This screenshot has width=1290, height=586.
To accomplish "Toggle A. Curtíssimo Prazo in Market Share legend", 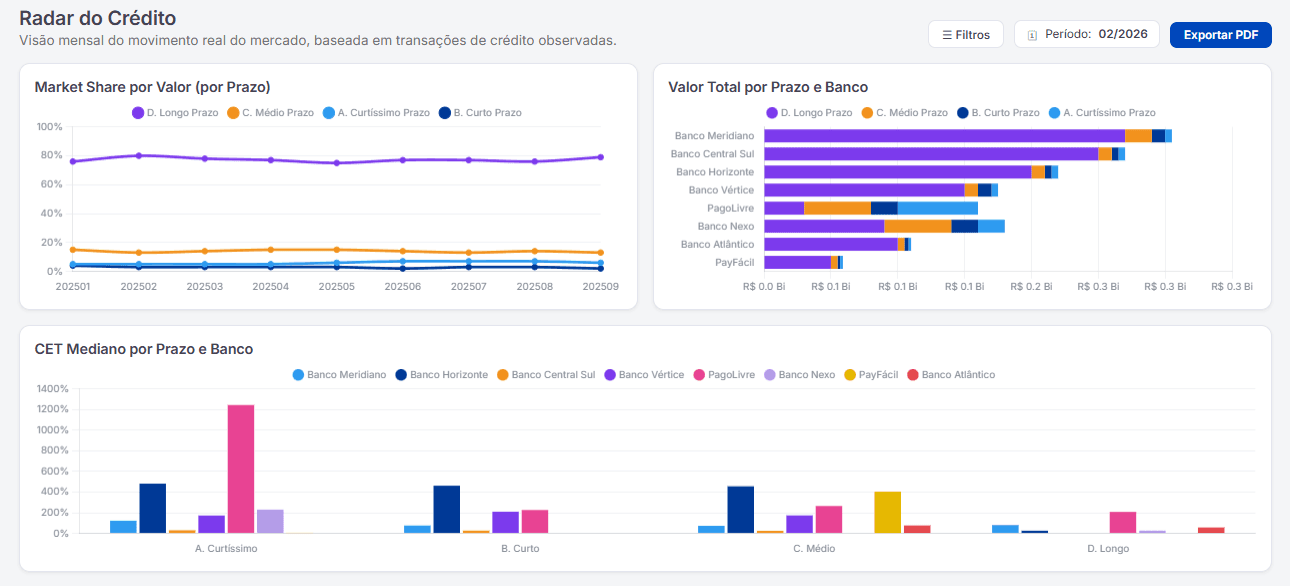I will pyautogui.click(x=376, y=113).
